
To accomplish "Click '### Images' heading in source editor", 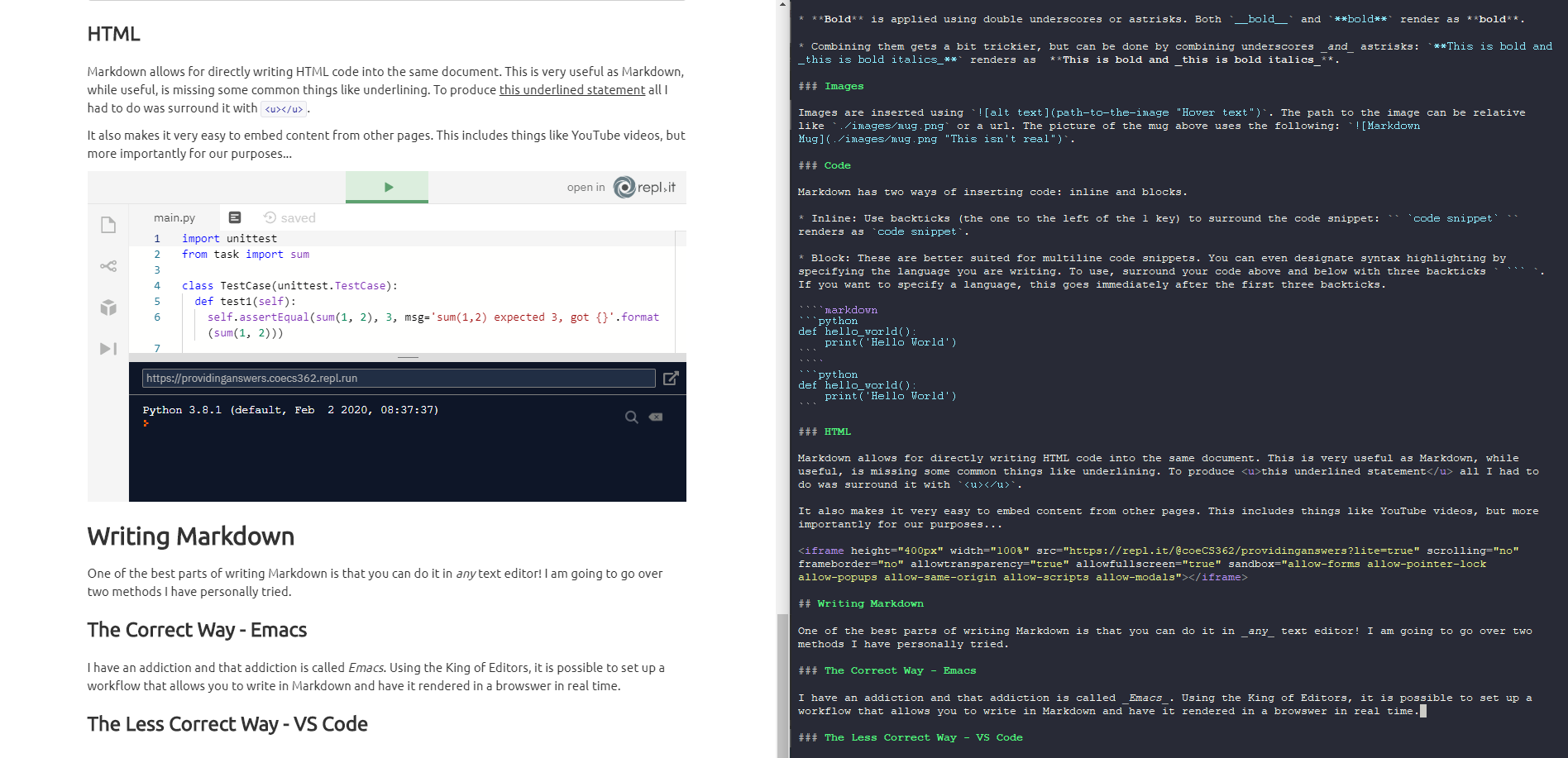I will [x=830, y=86].
